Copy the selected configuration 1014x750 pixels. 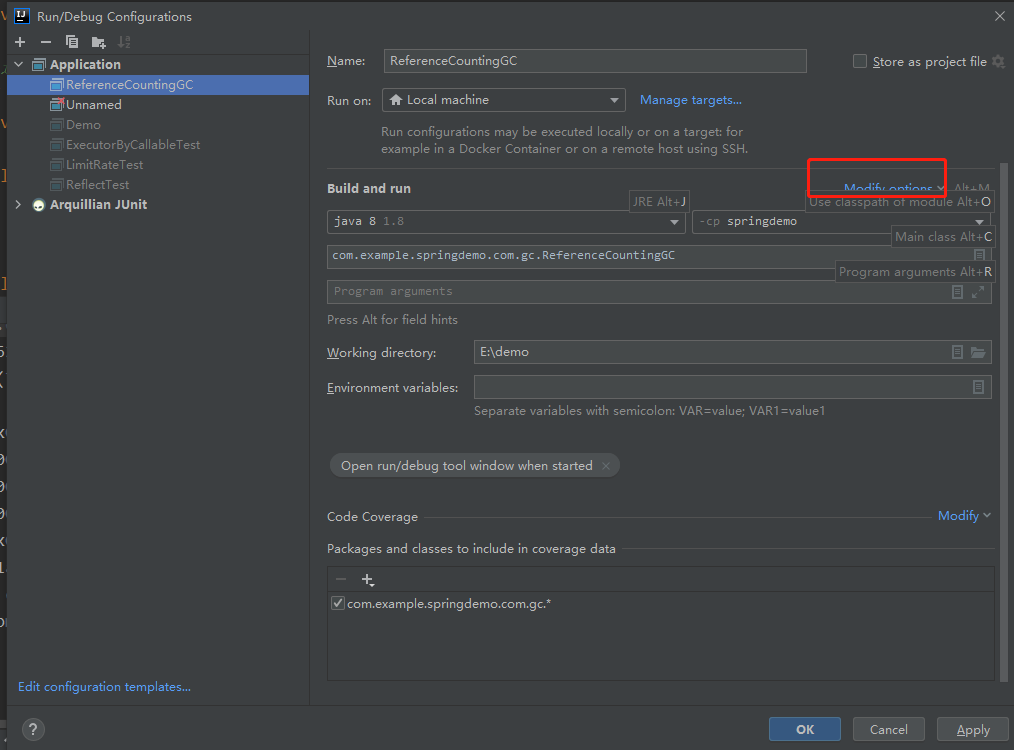(72, 42)
